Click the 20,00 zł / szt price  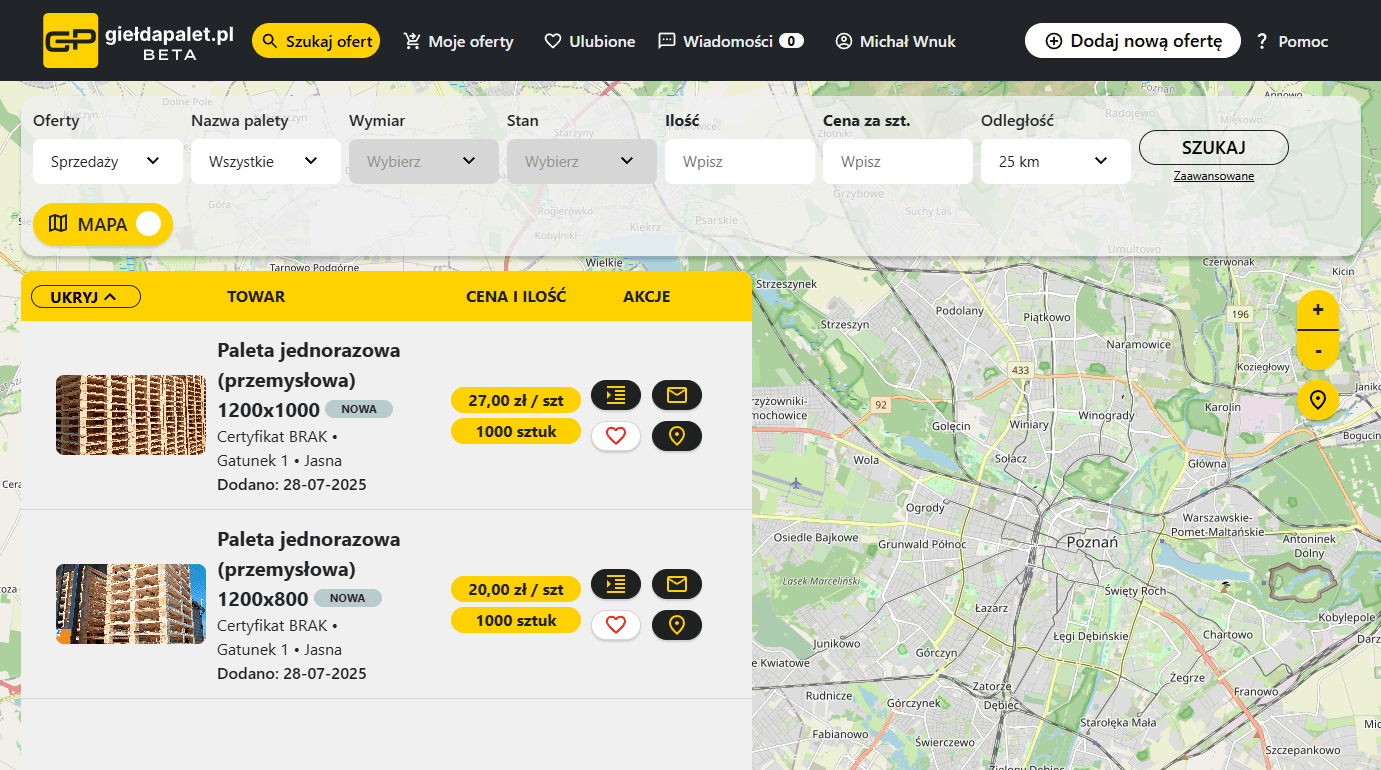pyautogui.click(x=516, y=589)
